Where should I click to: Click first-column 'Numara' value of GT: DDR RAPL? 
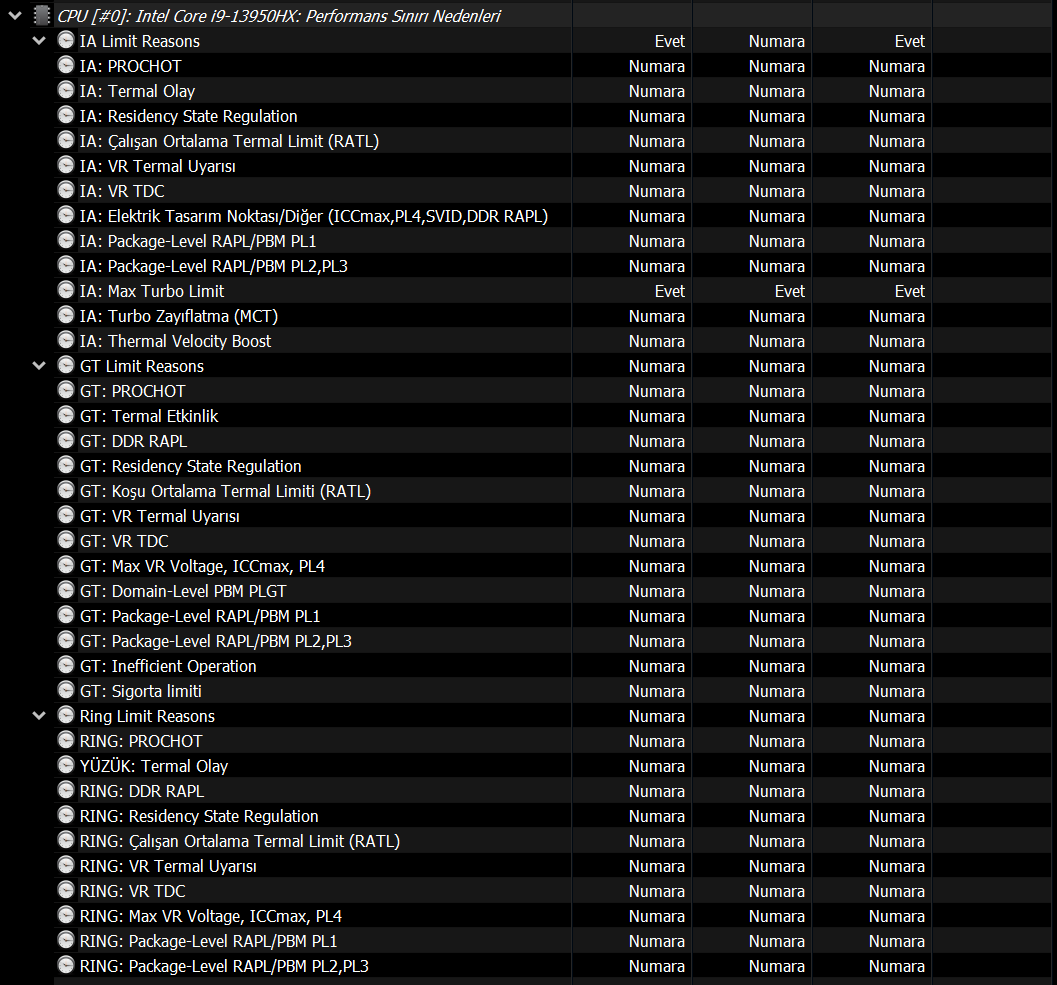tap(657, 441)
